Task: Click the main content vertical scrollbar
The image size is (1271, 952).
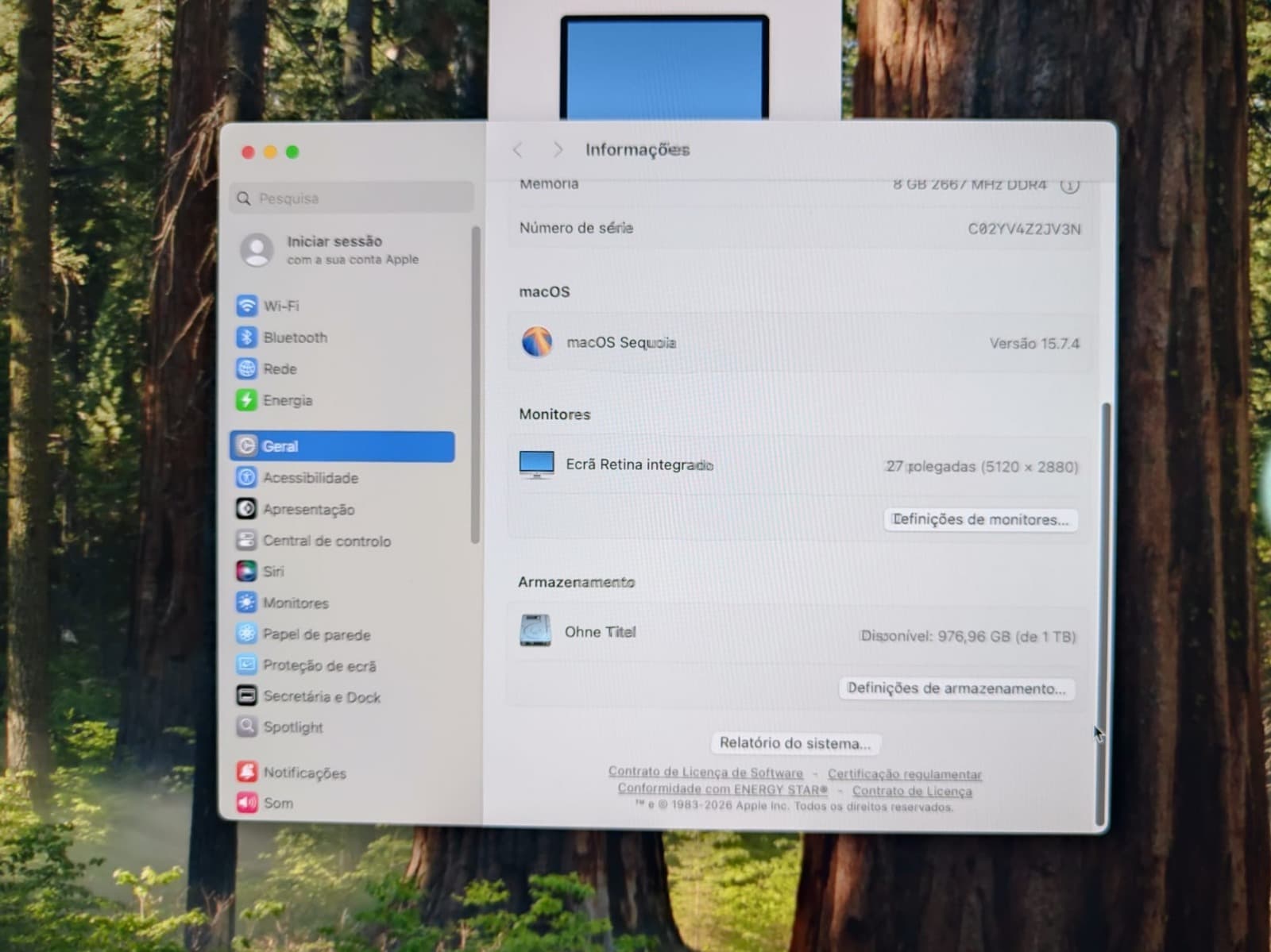Action: click(1103, 615)
